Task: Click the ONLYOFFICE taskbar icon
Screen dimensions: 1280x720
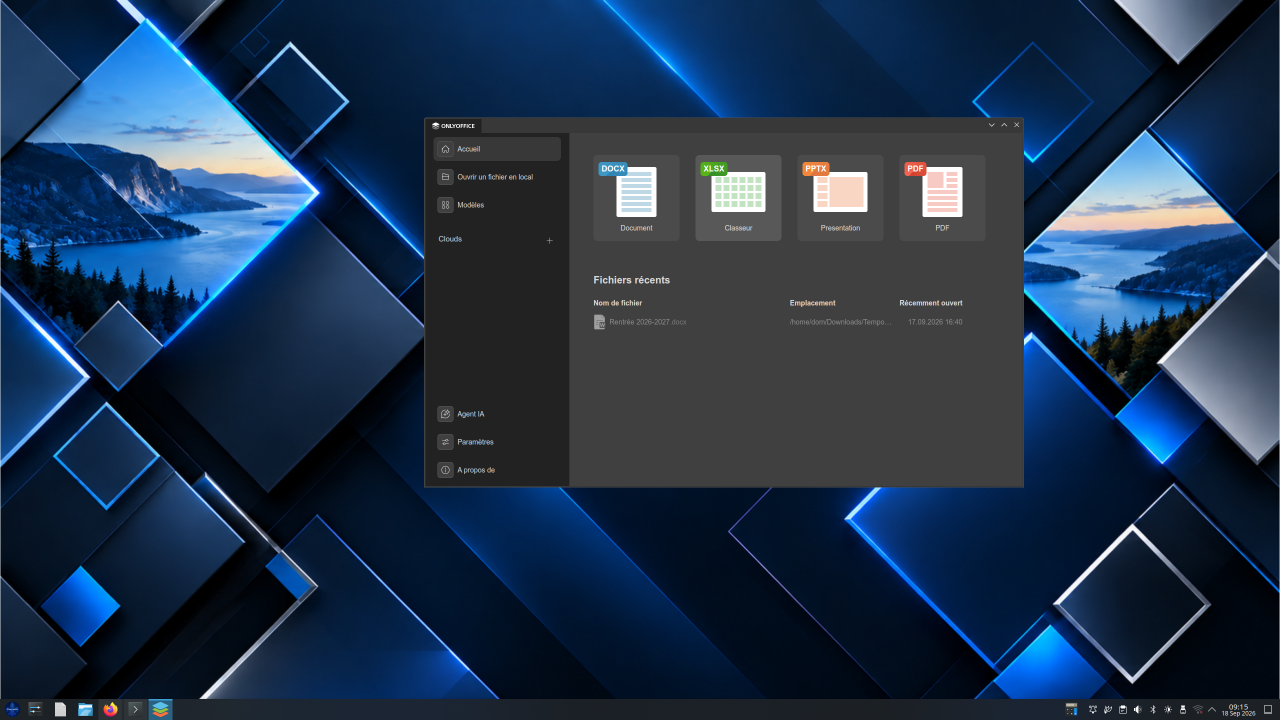Action: pos(160,709)
